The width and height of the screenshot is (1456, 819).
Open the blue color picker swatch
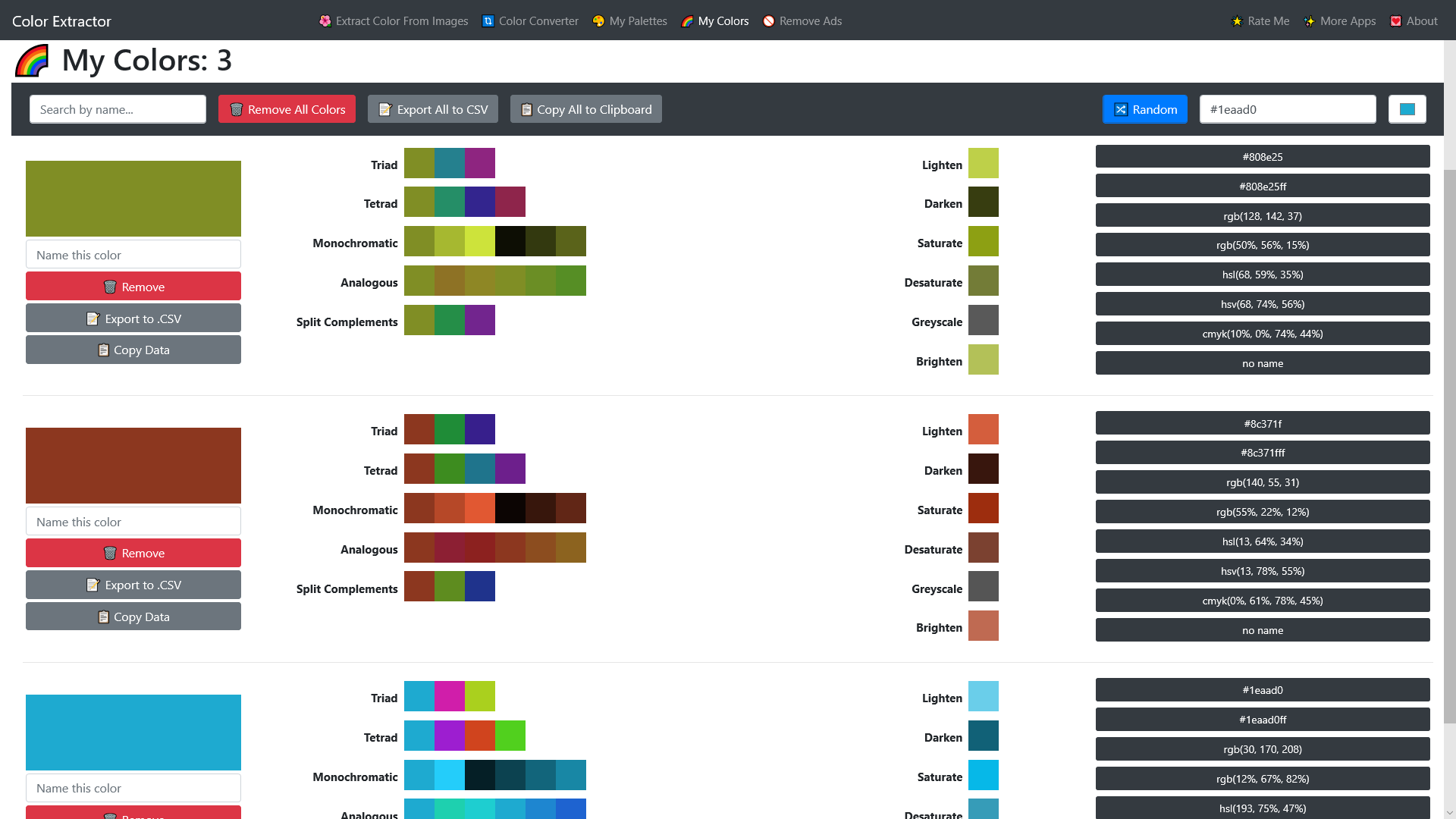[x=1407, y=109]
